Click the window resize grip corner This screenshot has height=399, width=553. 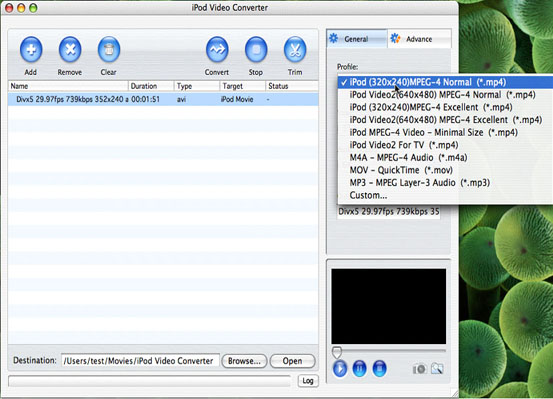[x=455, y=393]
